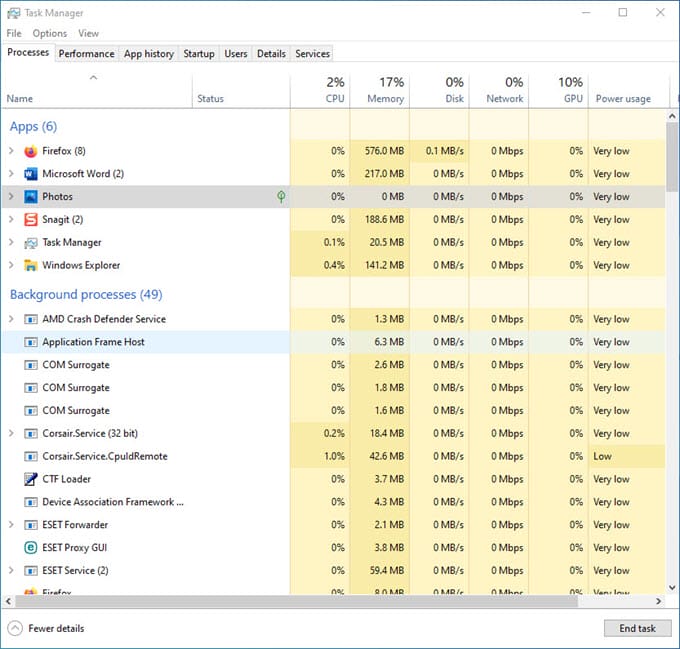The image size is (680, 649).
Task: Click the Microsoft Word icon
Action: tap(31, 174)
